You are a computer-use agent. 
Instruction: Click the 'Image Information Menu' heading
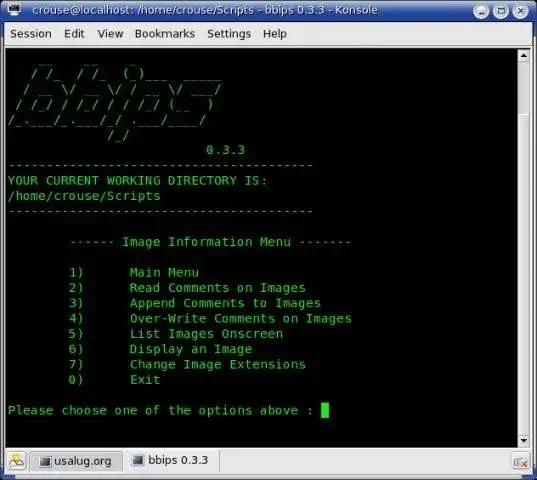207,242
